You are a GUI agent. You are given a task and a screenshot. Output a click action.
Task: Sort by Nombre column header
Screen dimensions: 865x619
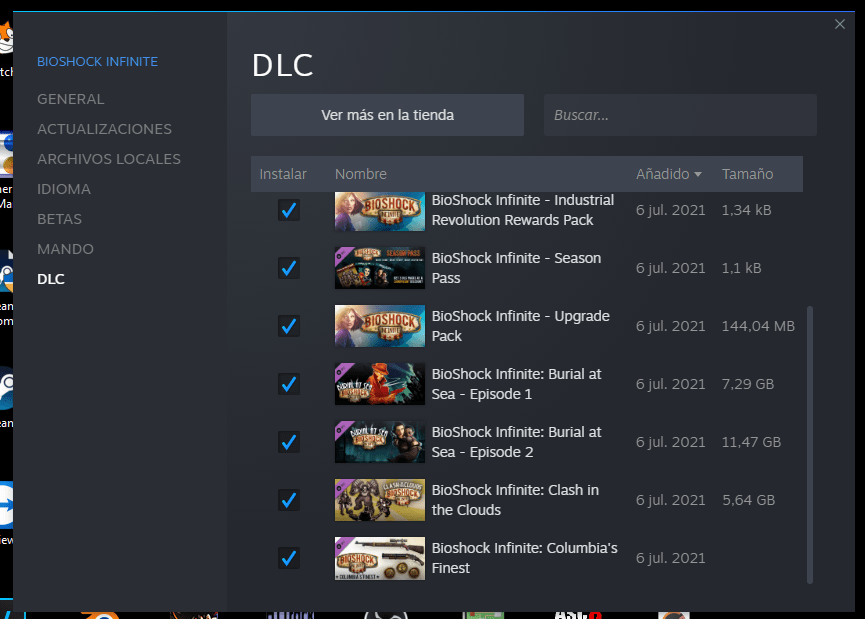coord(361,174)
